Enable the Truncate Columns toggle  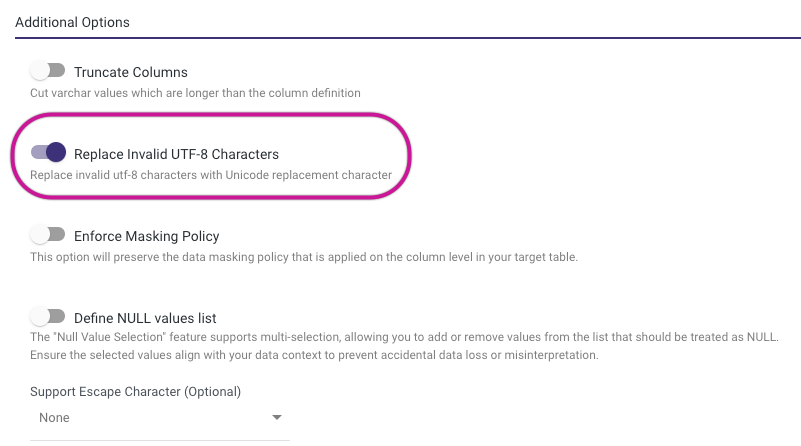(x=47, y=72)
